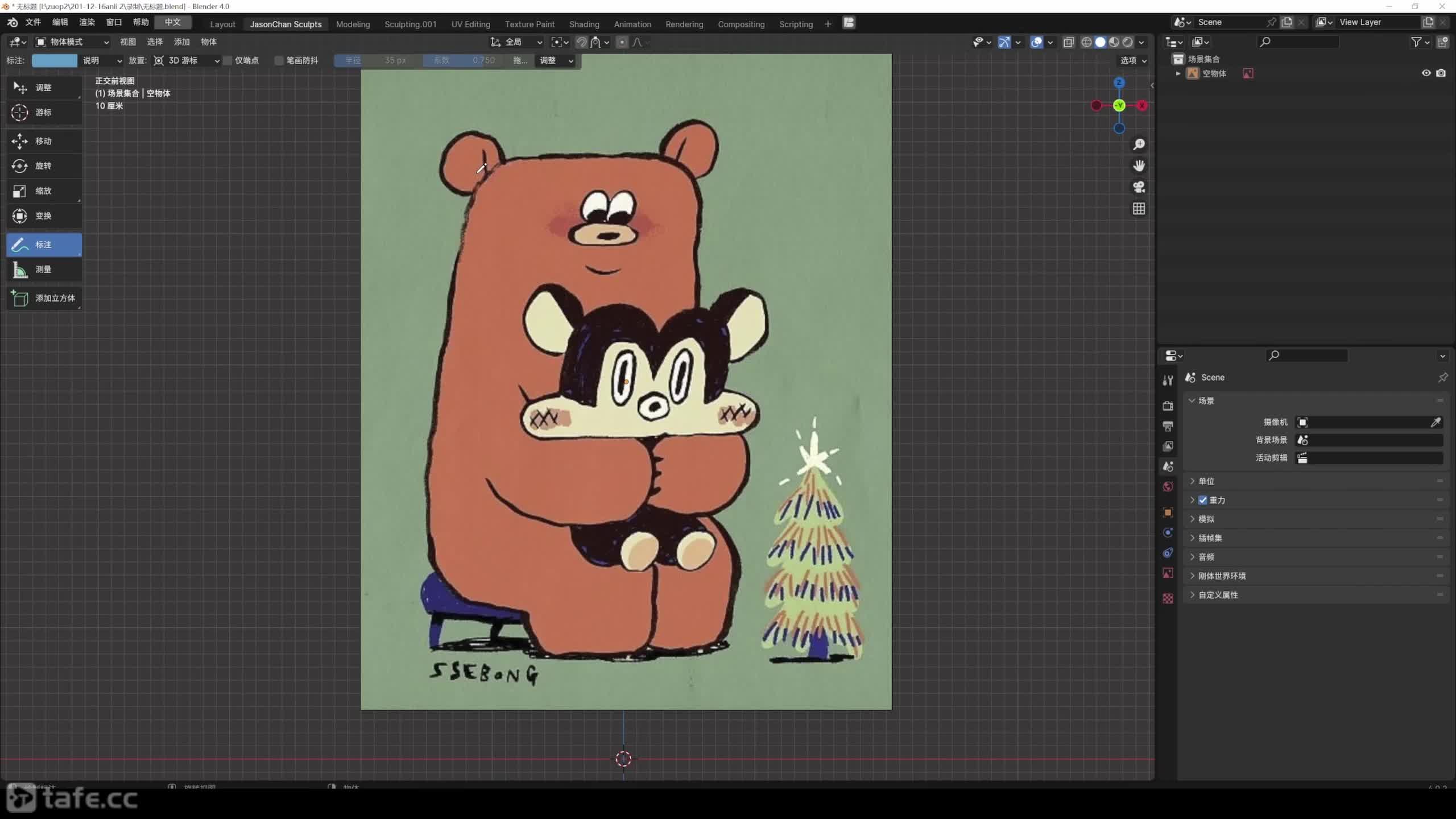Open the 全局 transform orientation dropdown
The height and width of the screenshot is (819, 1456).
pyautogui.click(x=516, y=42)
